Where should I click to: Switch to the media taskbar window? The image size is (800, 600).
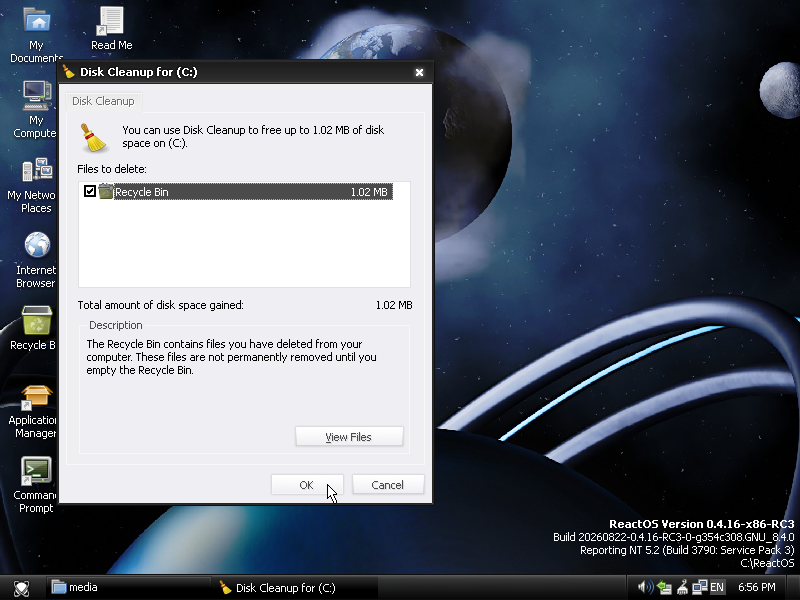point(129,588)
